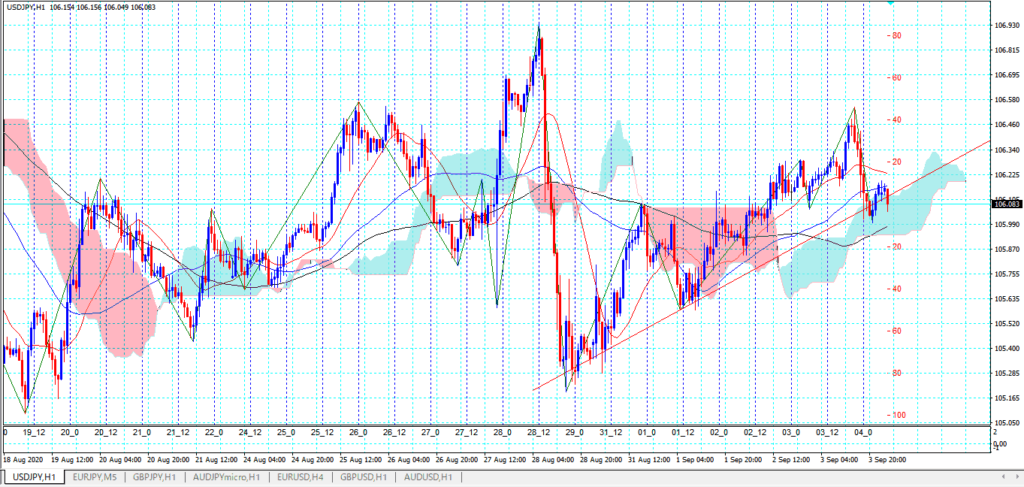Image resolution: width=1024 pixels, height=487 pixels.
Task: Click the 105.285 price axis value
Action: pos(1006,373)
